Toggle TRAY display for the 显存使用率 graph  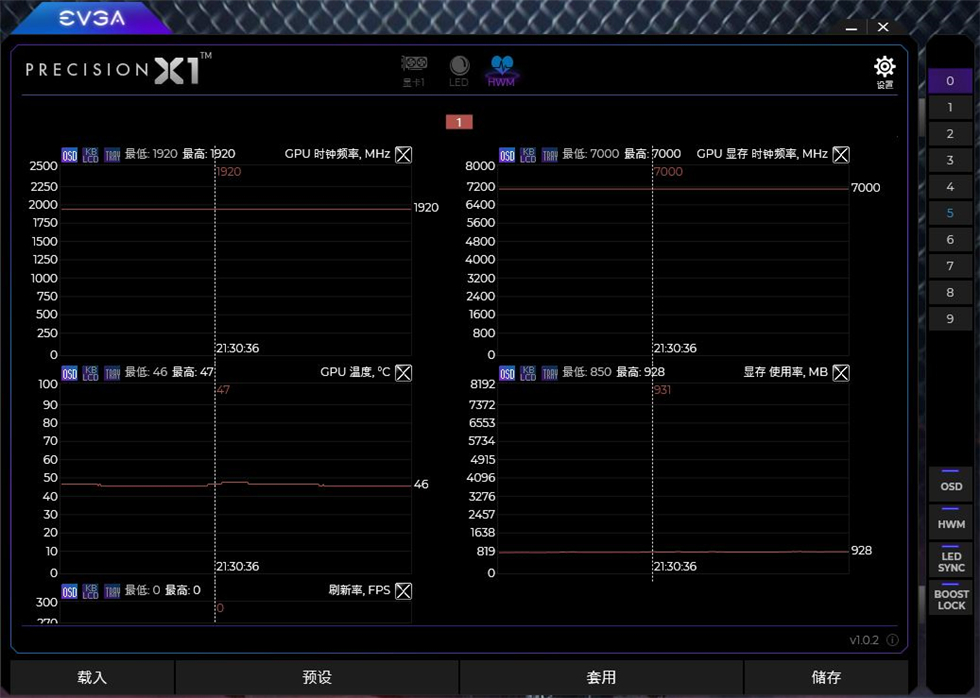[x=549, y=372]
